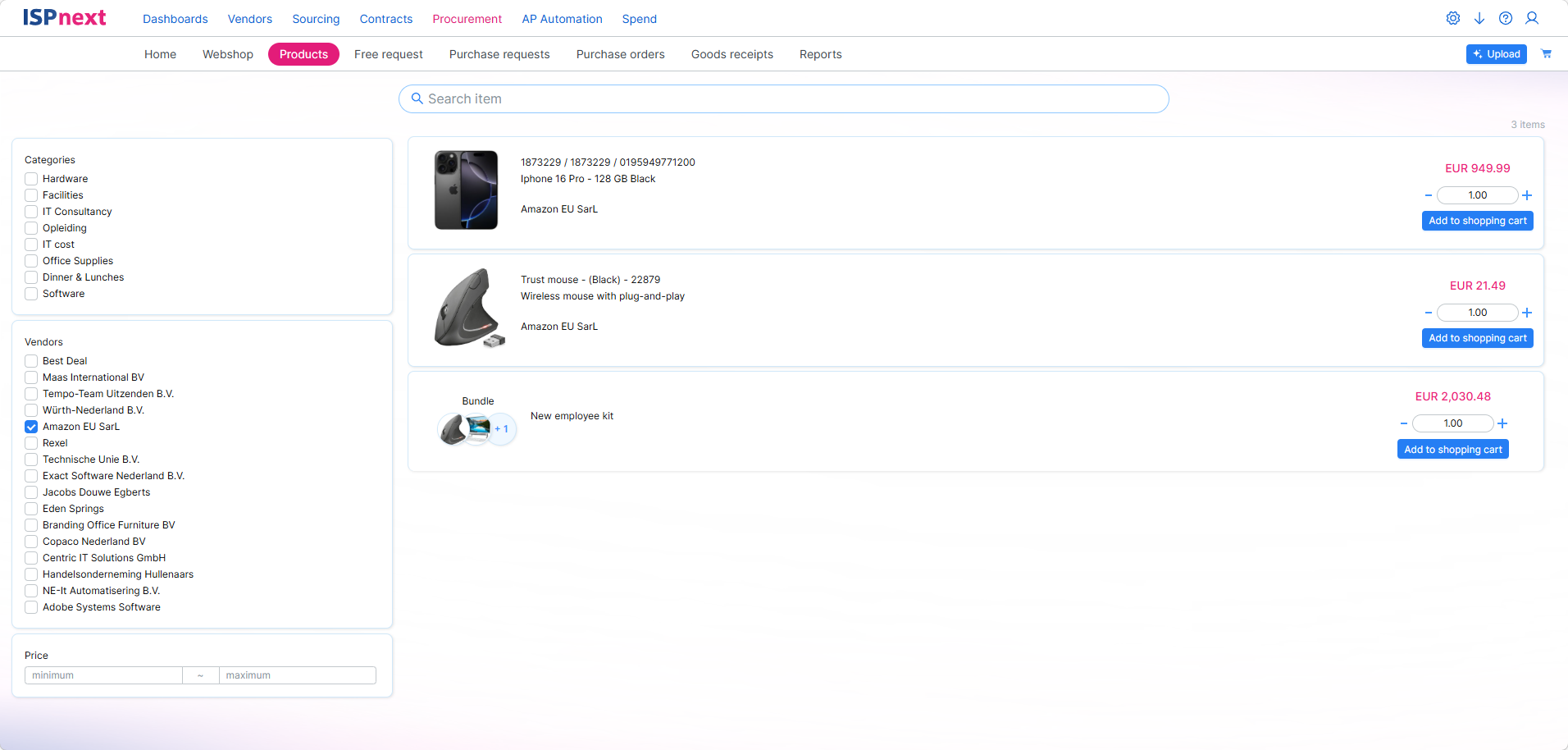This screenshot has height=750, width=1568.
Task: Click the minimum price field
Action: pyautogui.click(x=104, y=675)
